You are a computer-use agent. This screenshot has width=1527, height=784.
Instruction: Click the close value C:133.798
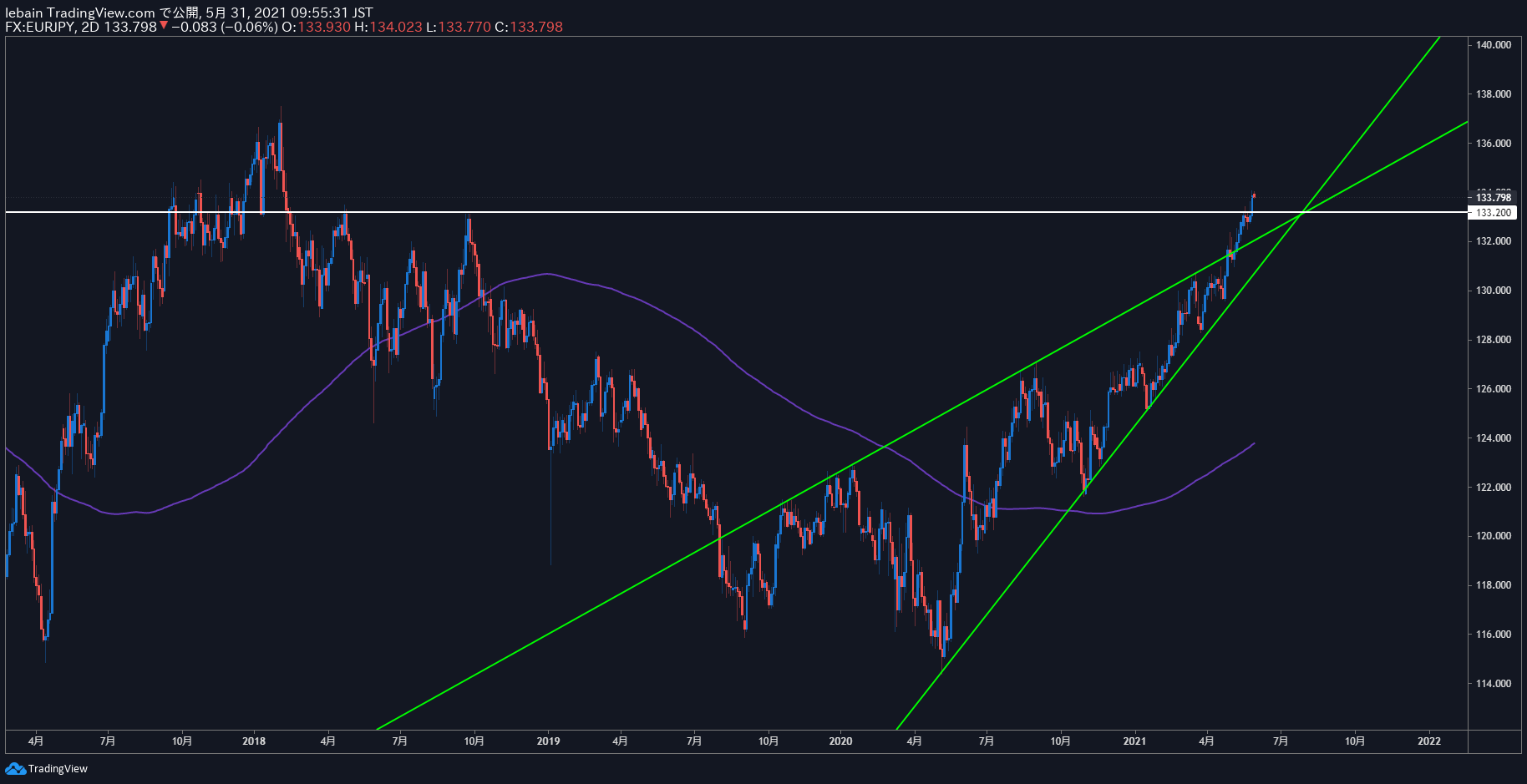529,27
